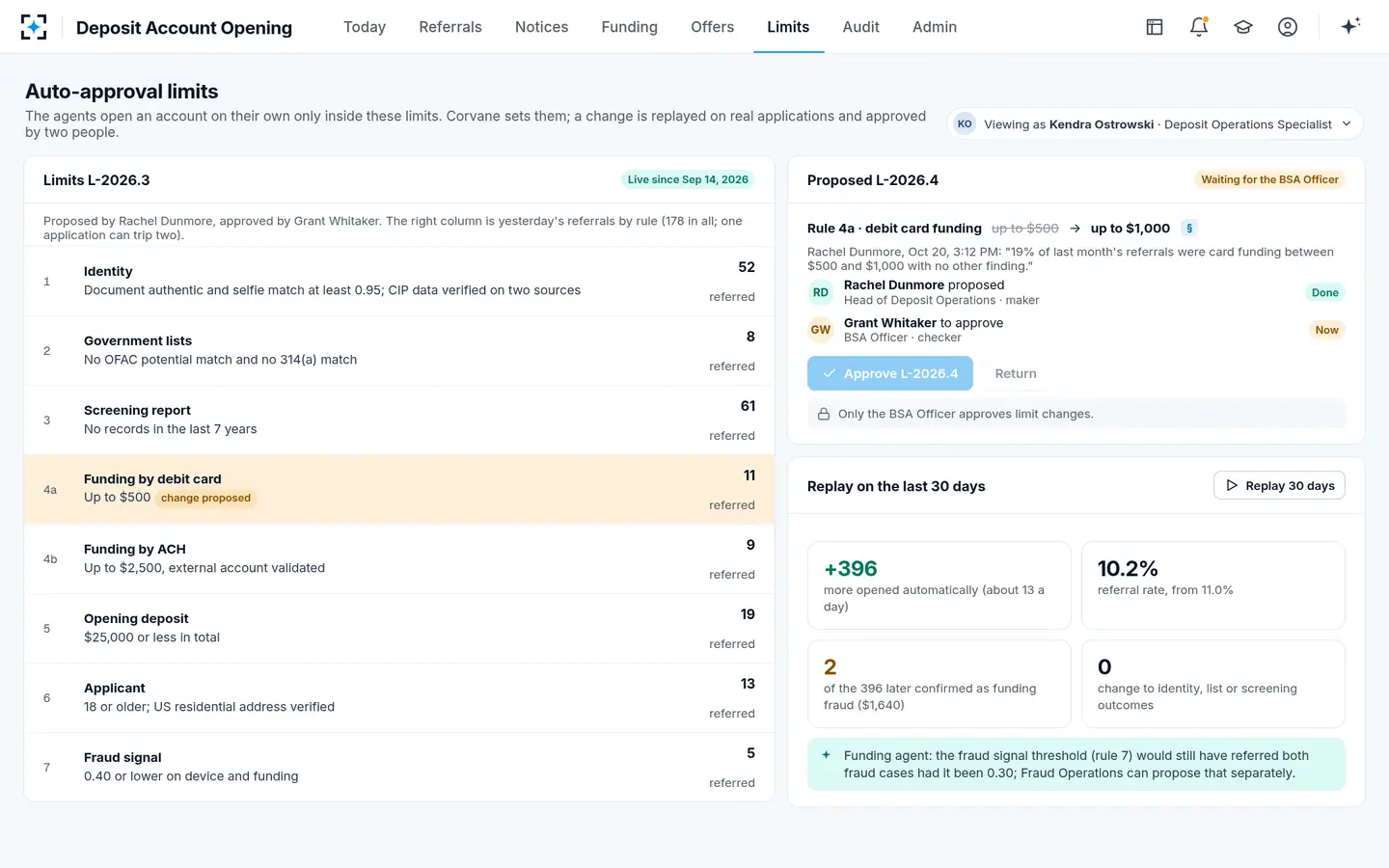Select the Government lists rule row

[399, 351]
